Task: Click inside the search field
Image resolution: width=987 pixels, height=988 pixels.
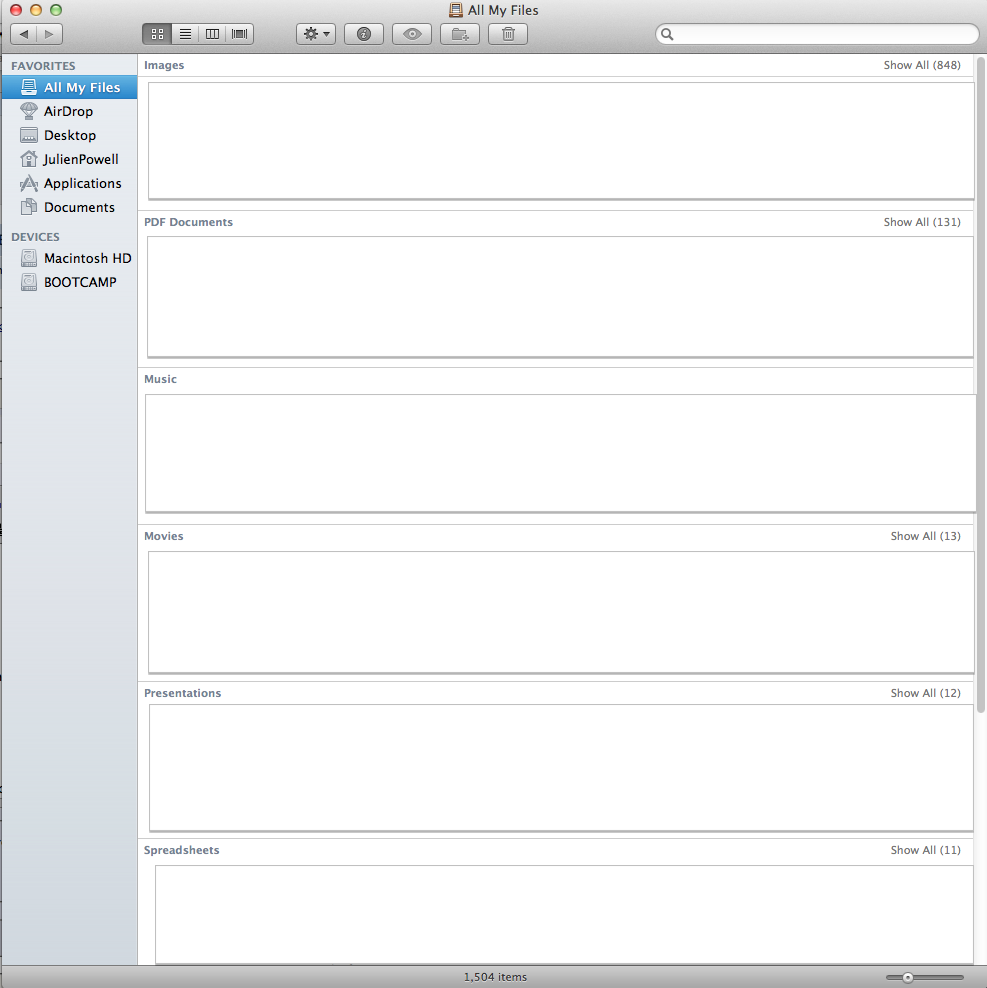Action: pos(817,34)
